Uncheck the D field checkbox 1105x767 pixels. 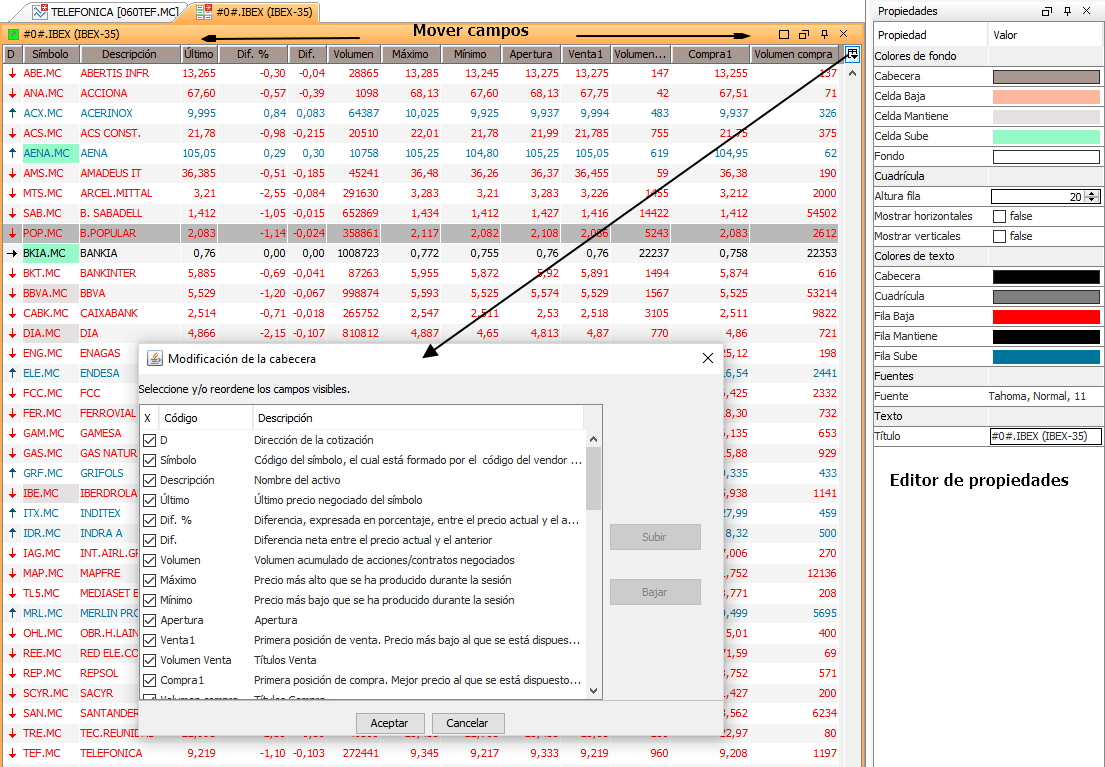click(x=149, y=441)
